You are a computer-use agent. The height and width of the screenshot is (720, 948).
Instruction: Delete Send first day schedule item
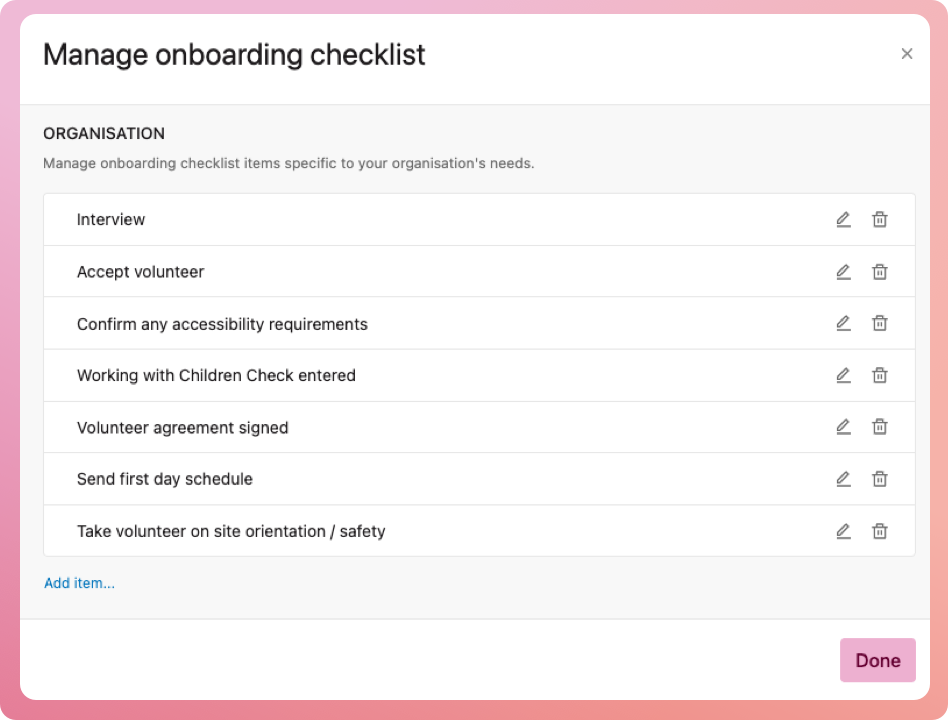880,479
